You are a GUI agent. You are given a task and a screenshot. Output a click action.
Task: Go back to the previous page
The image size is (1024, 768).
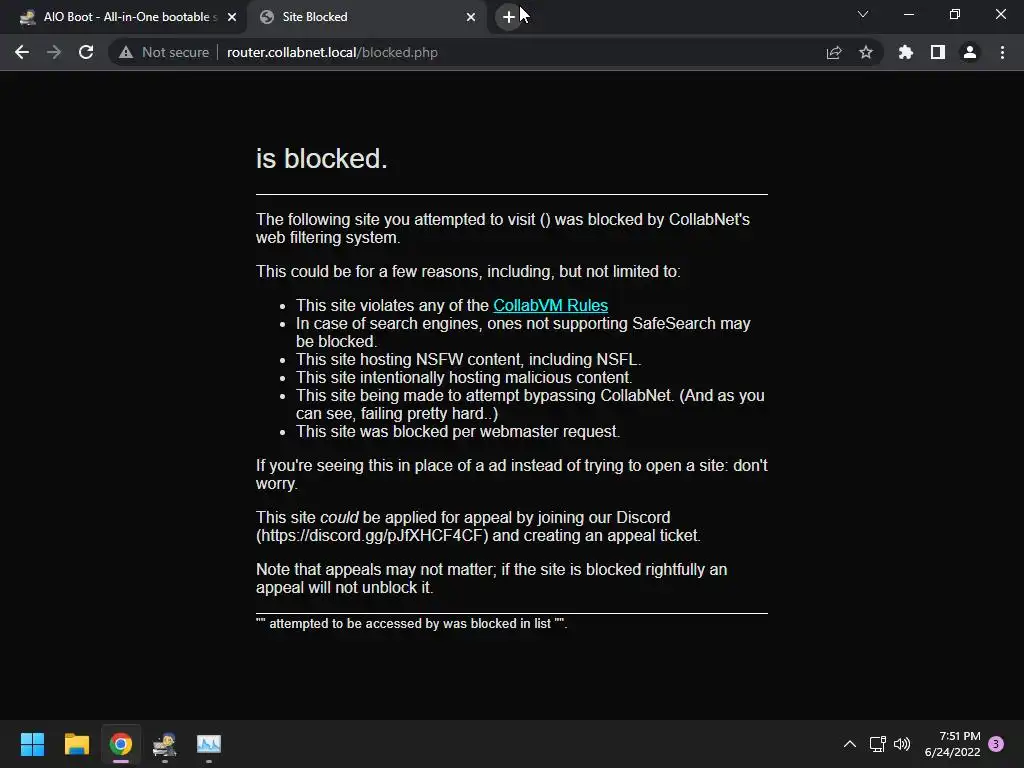click(22, 52)
